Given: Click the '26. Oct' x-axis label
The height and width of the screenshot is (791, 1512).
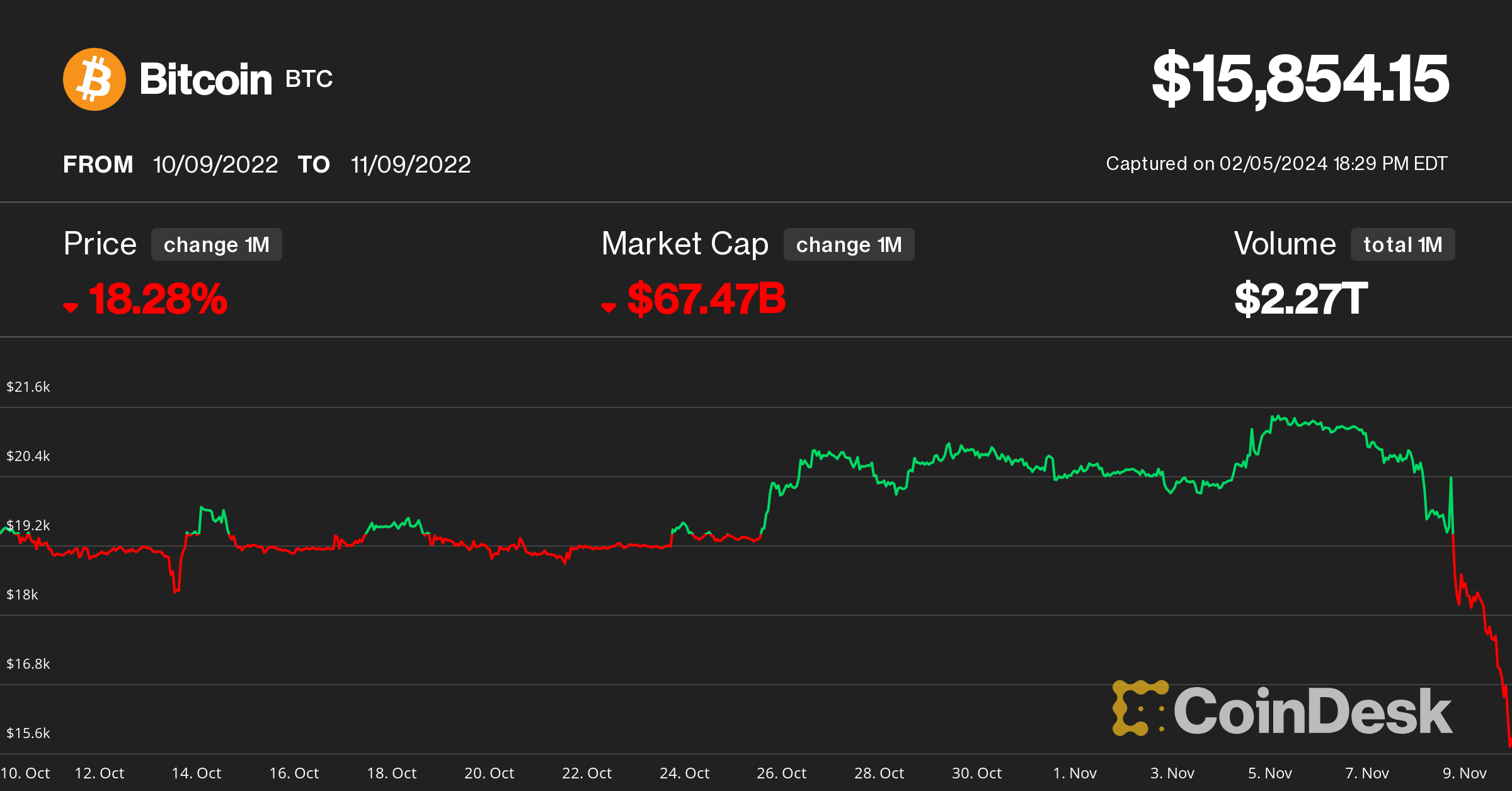Looking at the screenshot, I should pyautogui.click(x=782, y=773).
